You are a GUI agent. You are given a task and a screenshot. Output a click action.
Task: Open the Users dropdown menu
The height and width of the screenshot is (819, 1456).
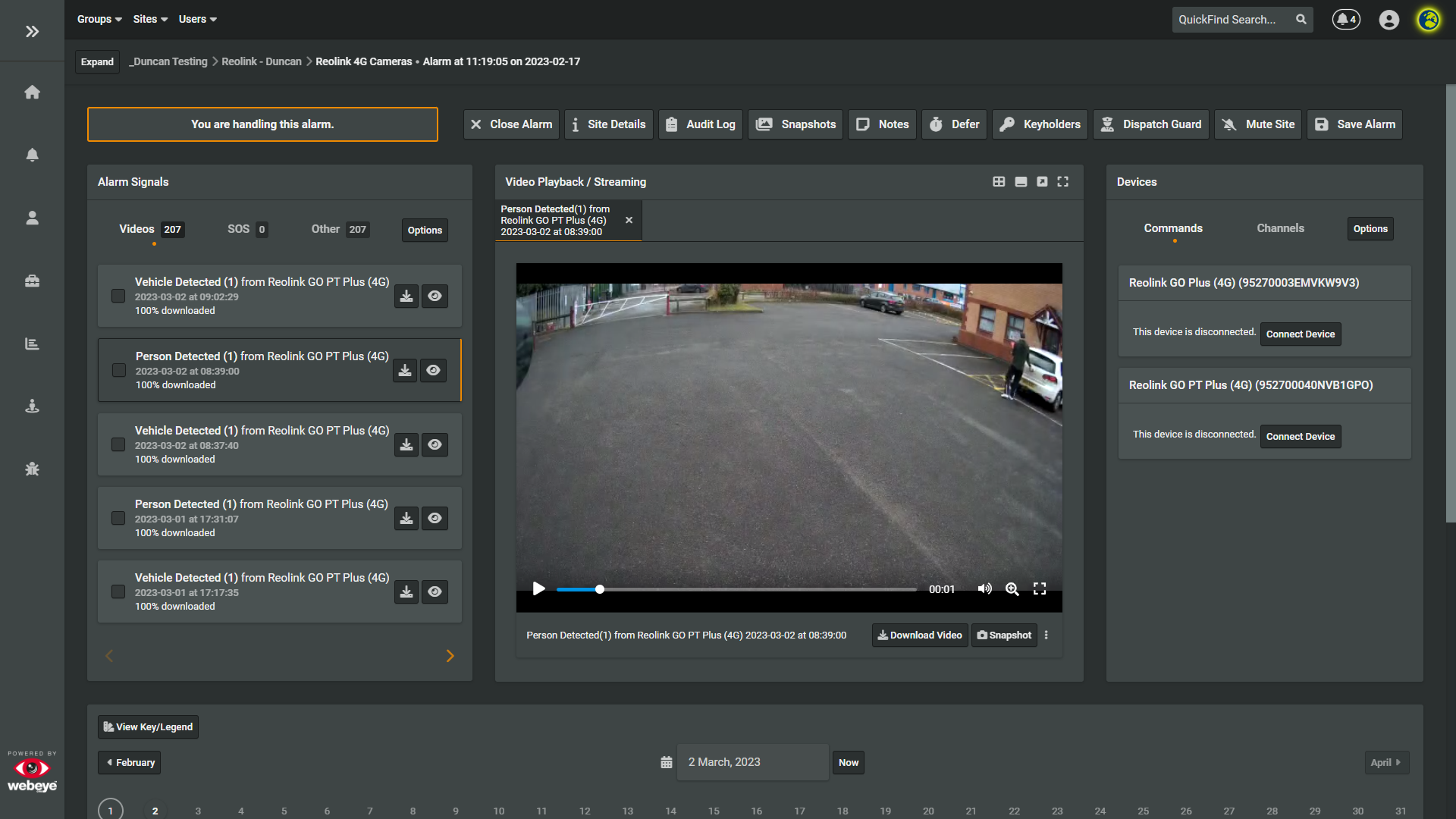197,20
